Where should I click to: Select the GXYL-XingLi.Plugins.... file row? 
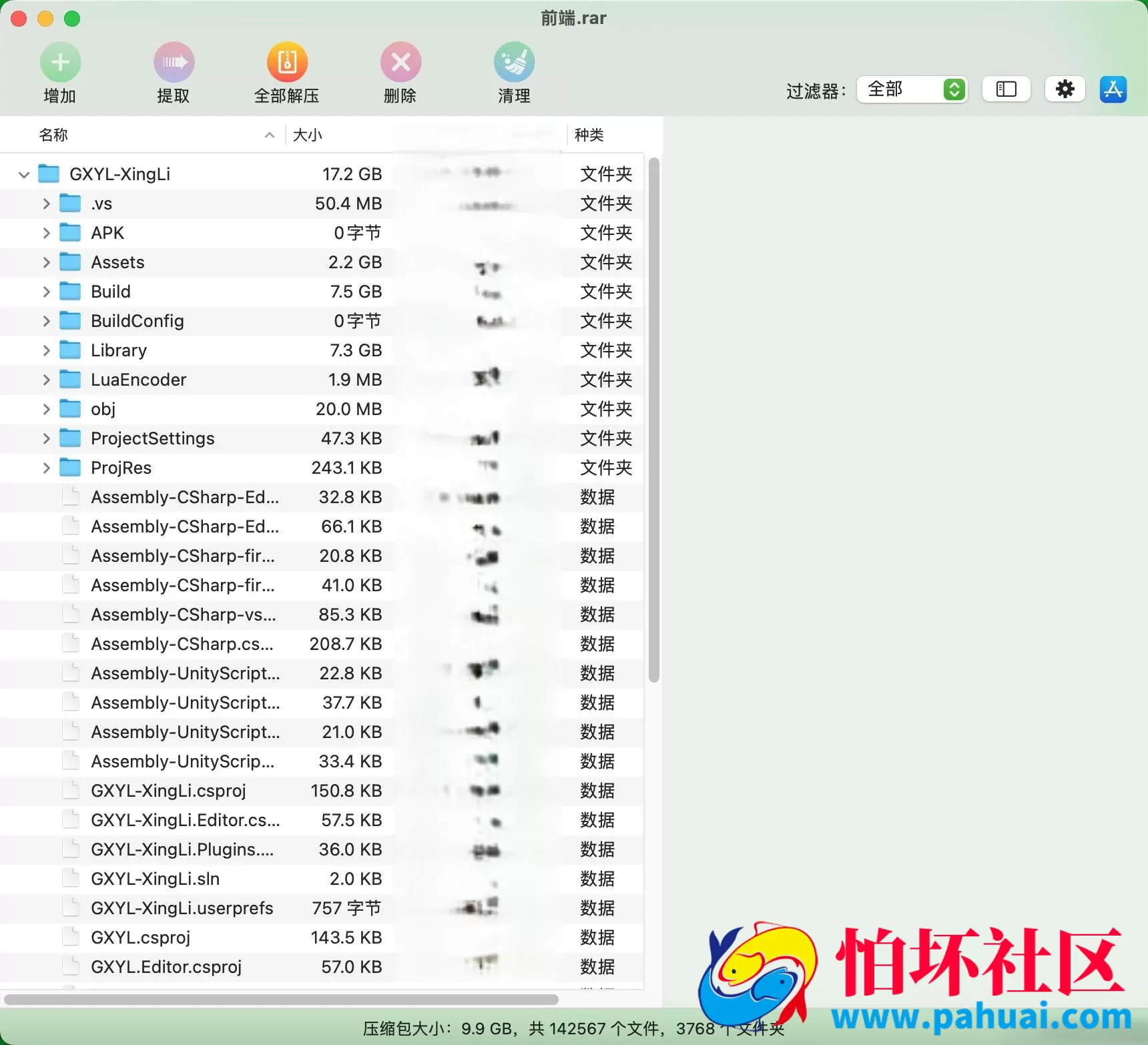(x=322, y=849)
